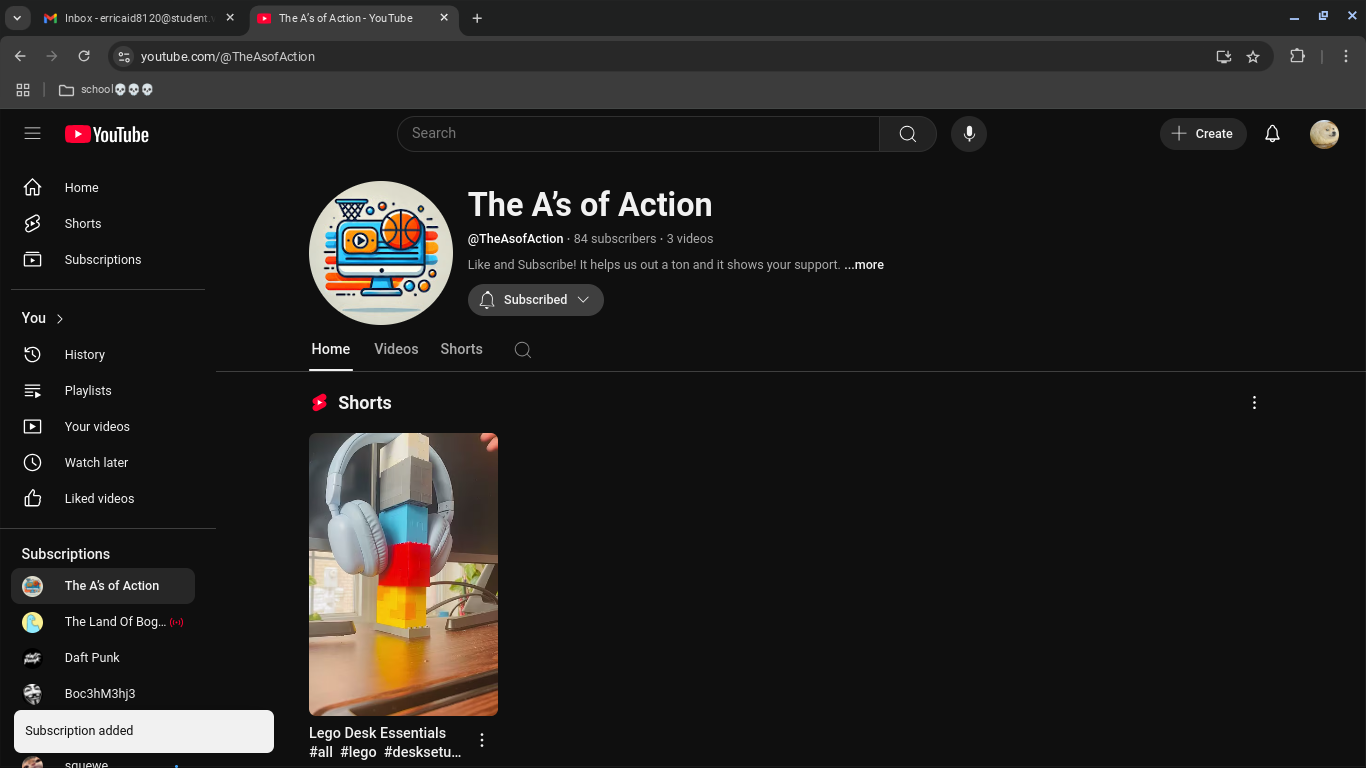
Task: Click in the YouTube search field
Action: (x=638, y=134)
